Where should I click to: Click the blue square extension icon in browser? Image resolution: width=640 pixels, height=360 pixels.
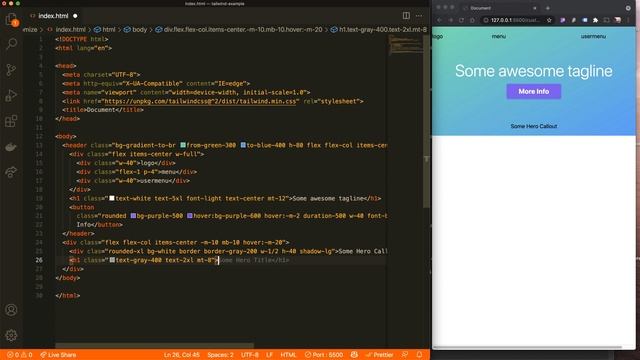click(x=585, y=20)
